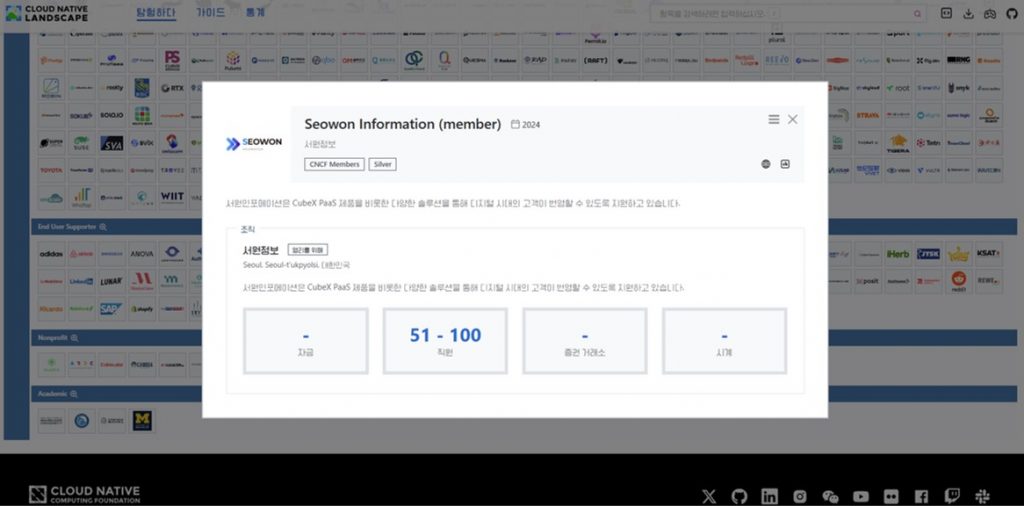Viewport: 1024px width, 506px height.
Task: Zoom into the Academic section
Action: [74, 394]
